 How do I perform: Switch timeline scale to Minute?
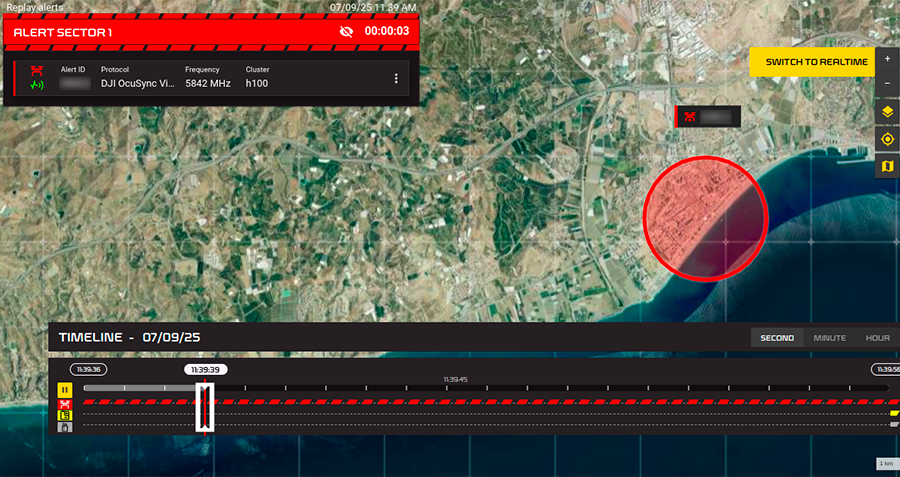pyautogui.click(x=829, y=338)
